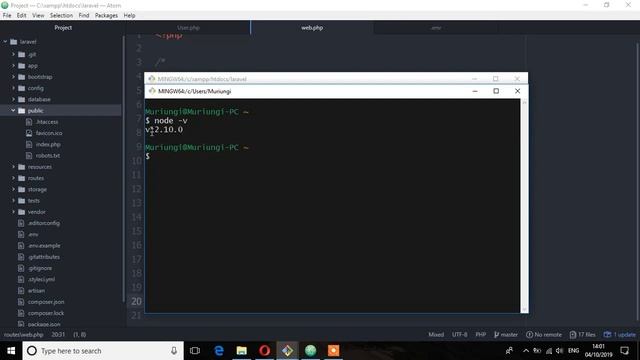Open .styleci.yml file
This screenshot has height=360, width=640.
[41, 280]
